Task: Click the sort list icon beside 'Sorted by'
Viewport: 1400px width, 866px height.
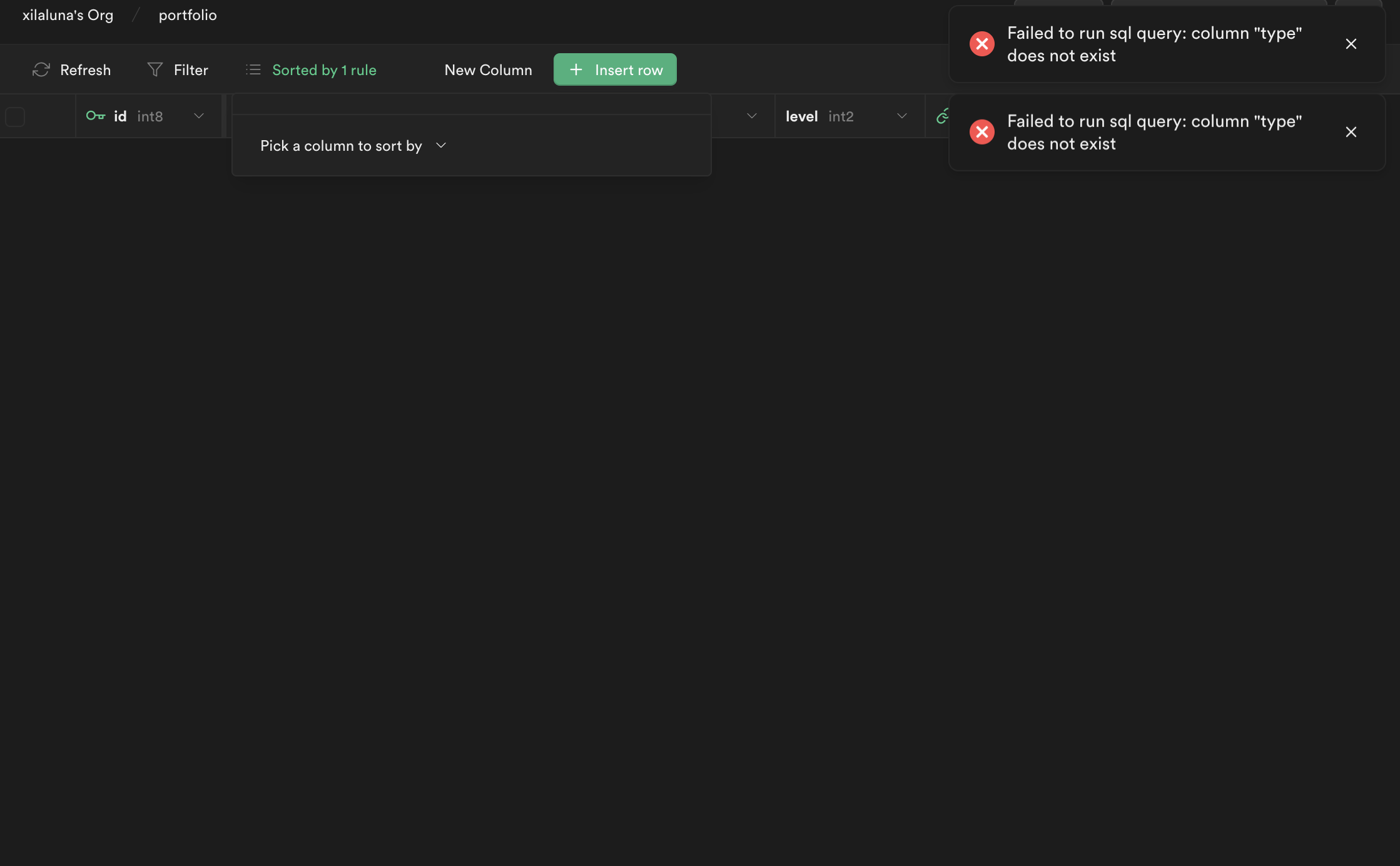Action: [253, 69]
